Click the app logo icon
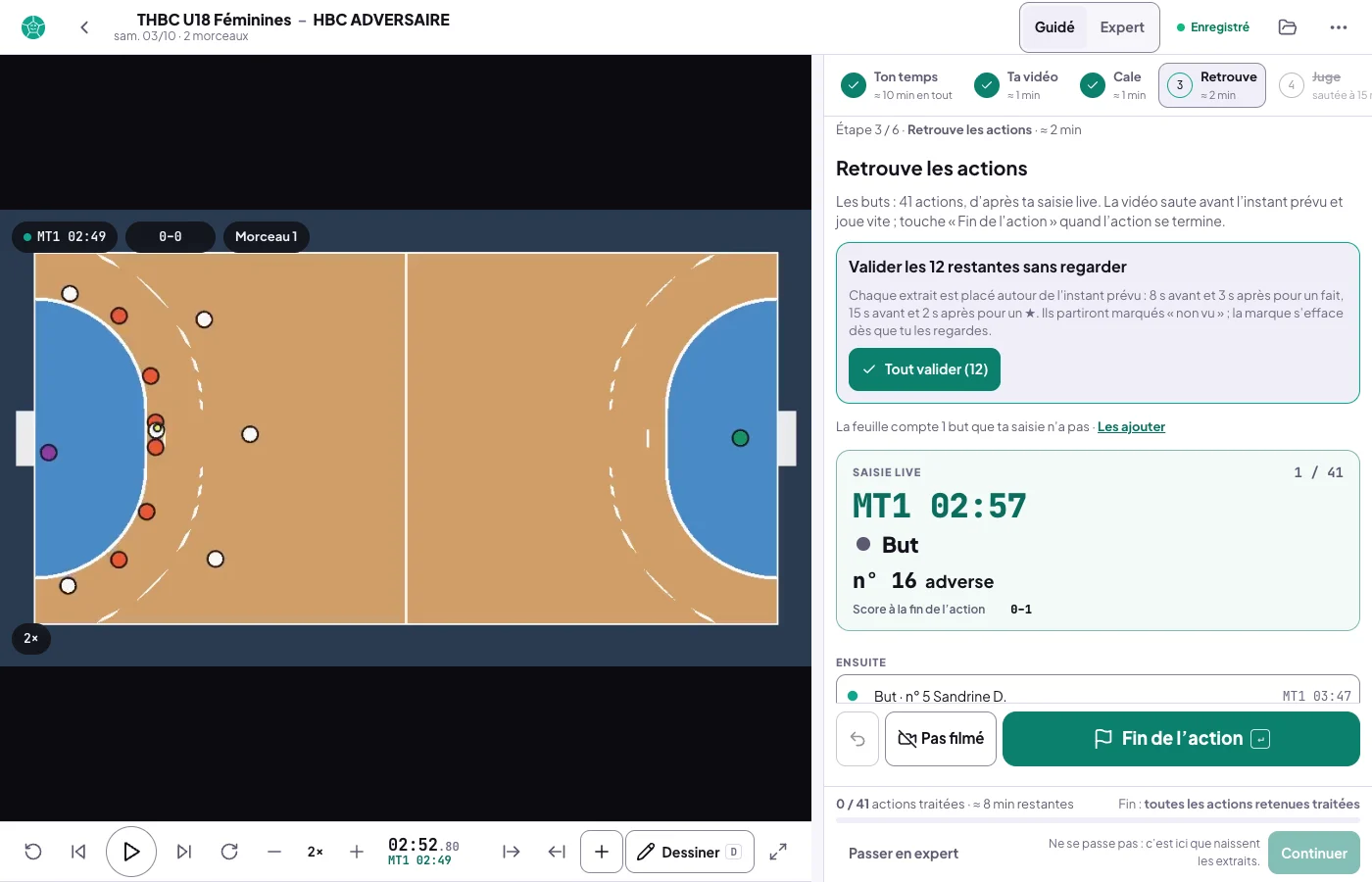The width and height of the screenshot is (1372, 882). [33, 27]
